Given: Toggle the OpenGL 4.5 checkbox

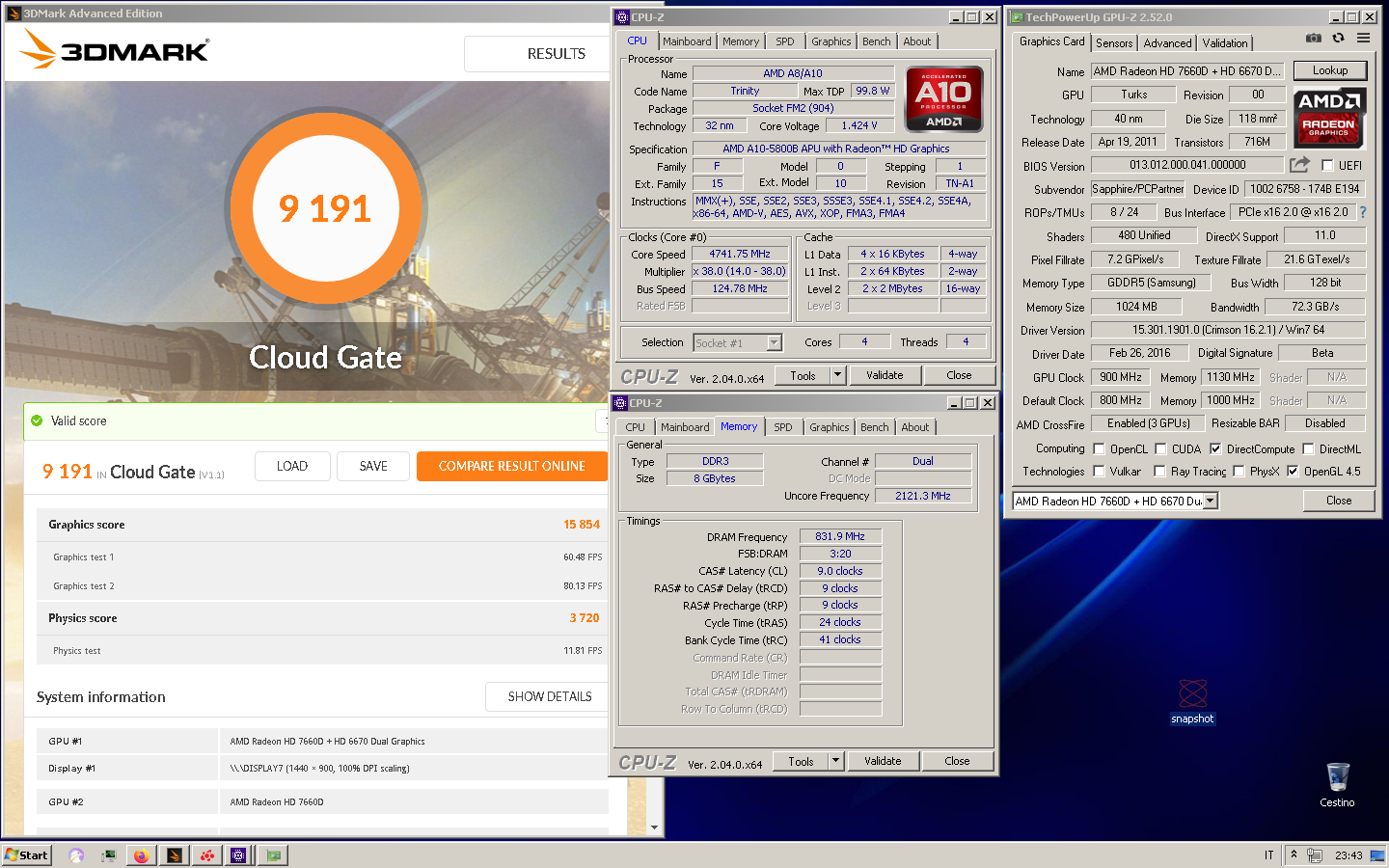Looking at the screenshot, I should [x=1294, y=471].
